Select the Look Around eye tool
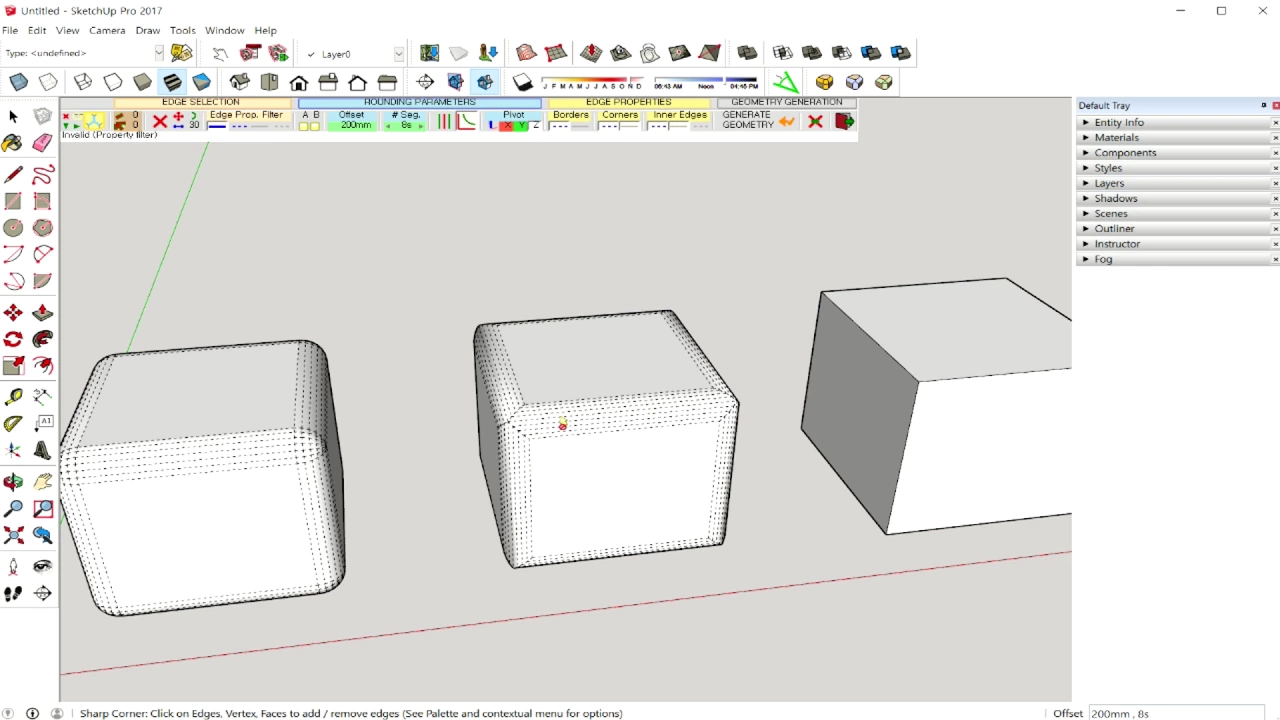The image size is (1280, 720). pyautogui.click(x=42, y=567)
